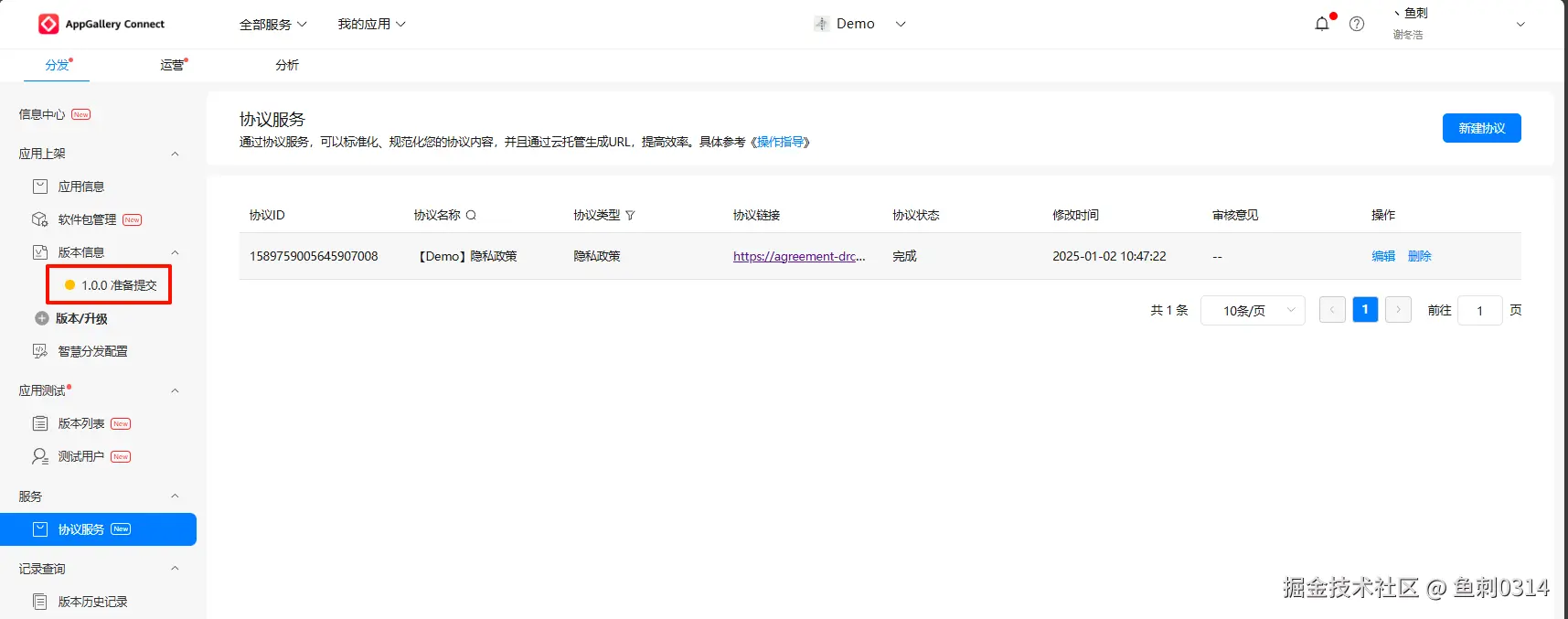Click the 前往 page number input
Viewport: 1568px width, 619px height.
click(1479, 311)
